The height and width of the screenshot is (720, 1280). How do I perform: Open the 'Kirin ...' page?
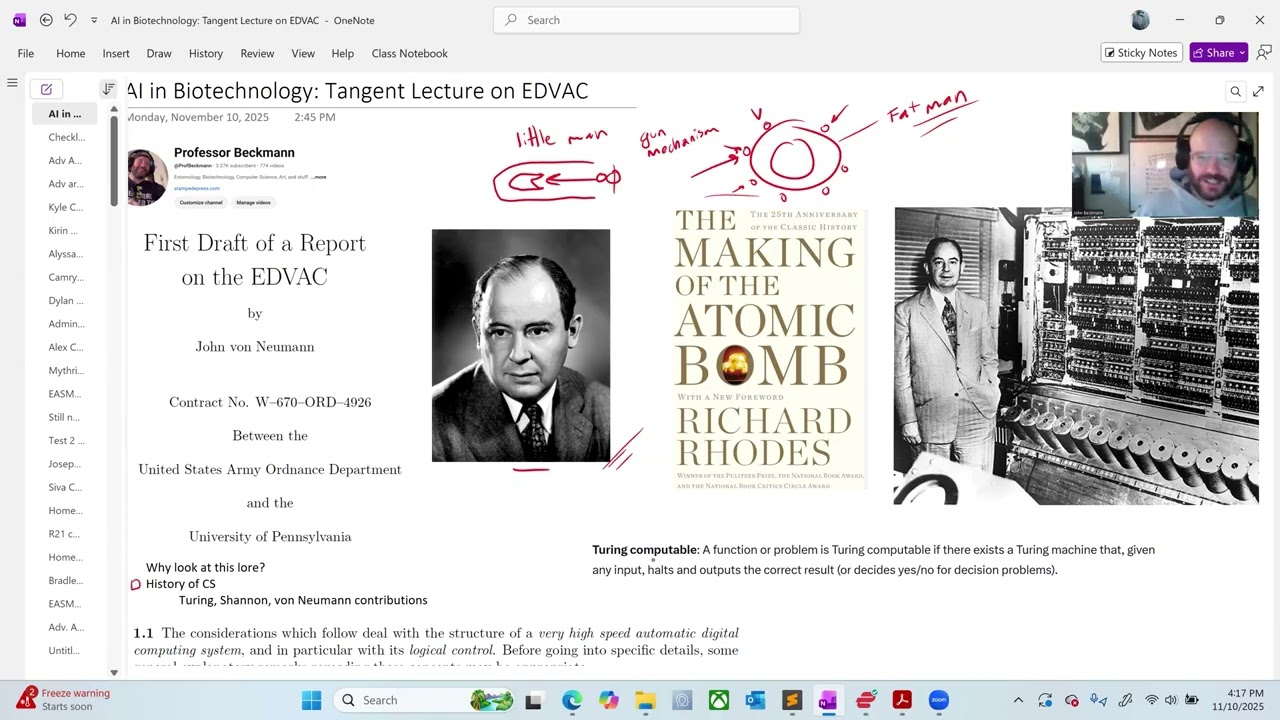(x=64, y=231)
